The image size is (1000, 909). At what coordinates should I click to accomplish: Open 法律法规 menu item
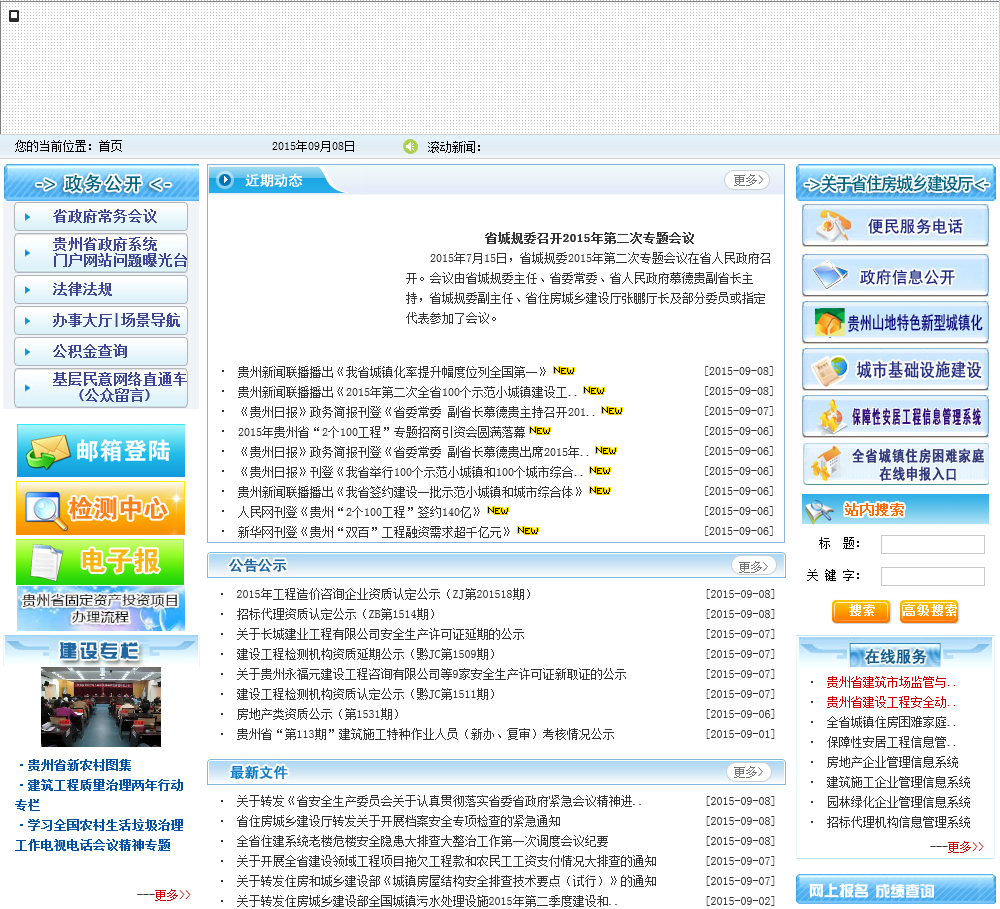pyautogui.click(x=101, y=290)
